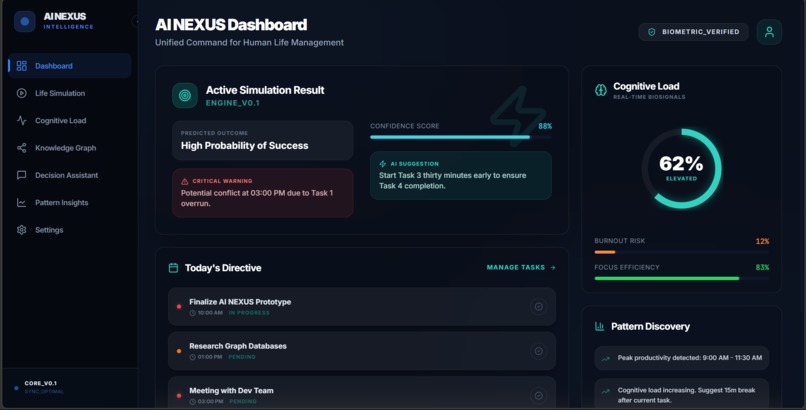Click the Cognitive Load pulse icon
The image size is (806, 410).
pos(22,120)
